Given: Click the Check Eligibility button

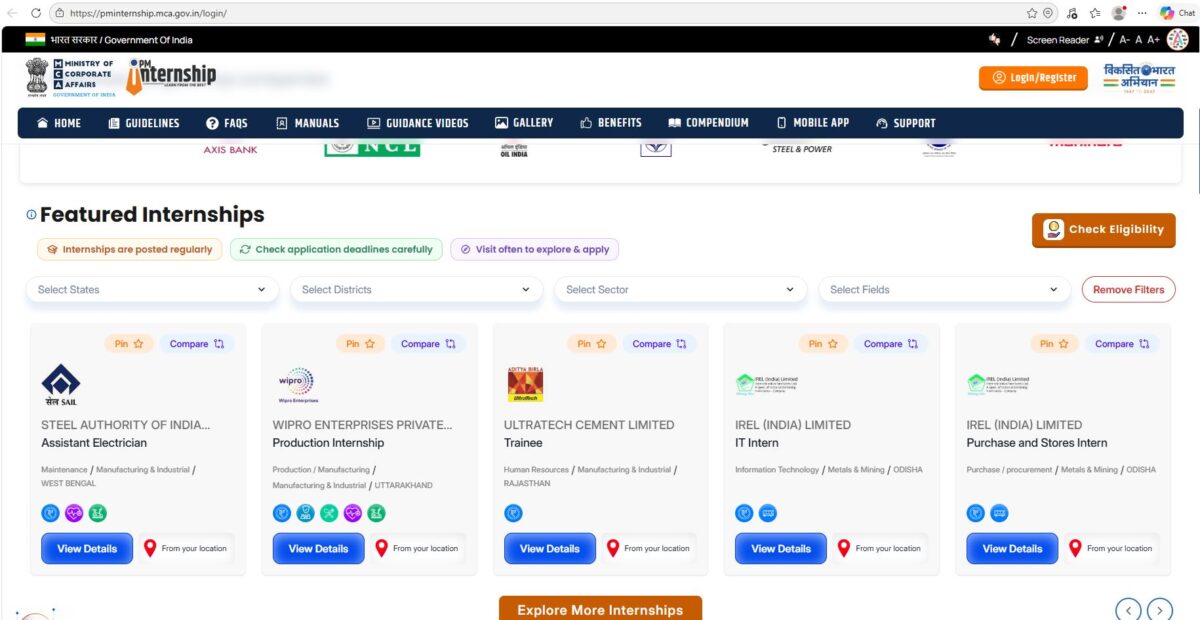Looking at the screenshot, I should [x=1104, y=230].
